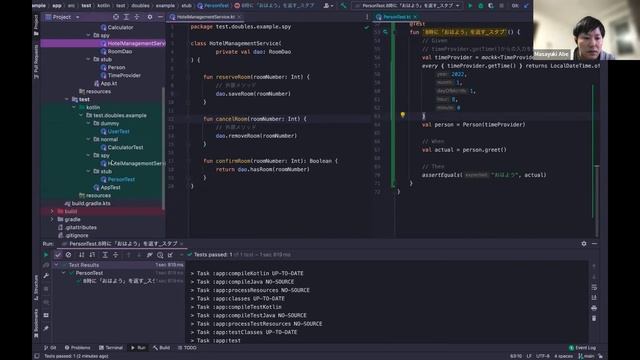Screen dimensions: 640x360
Task: Open the TODO tool window tab
Action: tap(187, 348)
